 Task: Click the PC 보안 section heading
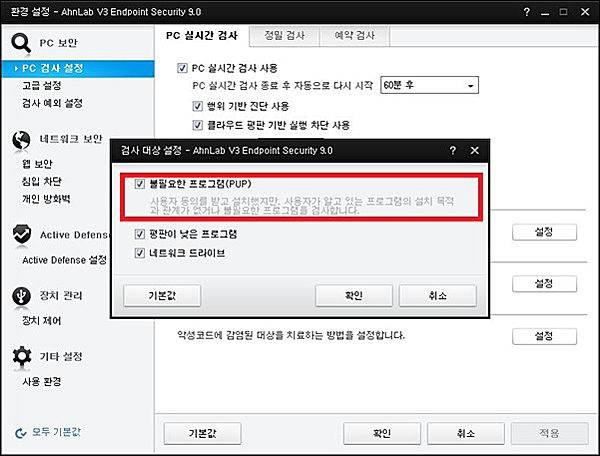click(x=59, y=43)
